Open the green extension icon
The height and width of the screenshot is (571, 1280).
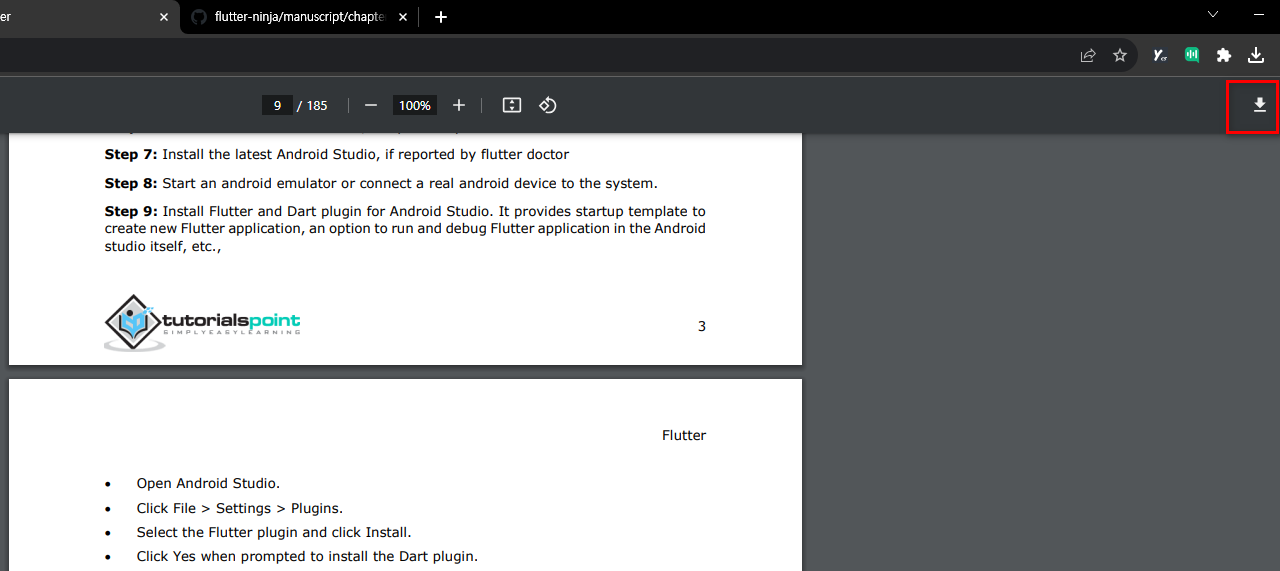(x=1192, y=56)
